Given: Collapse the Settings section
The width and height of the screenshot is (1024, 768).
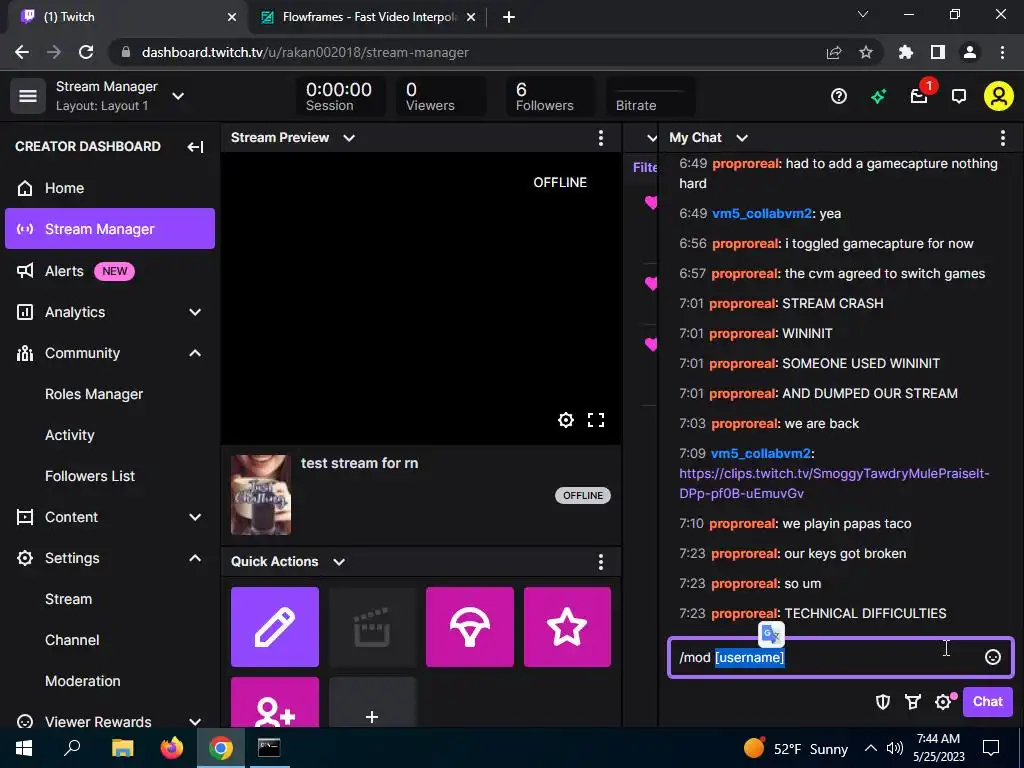Looking at the screenshot, I should click(195, 558).
